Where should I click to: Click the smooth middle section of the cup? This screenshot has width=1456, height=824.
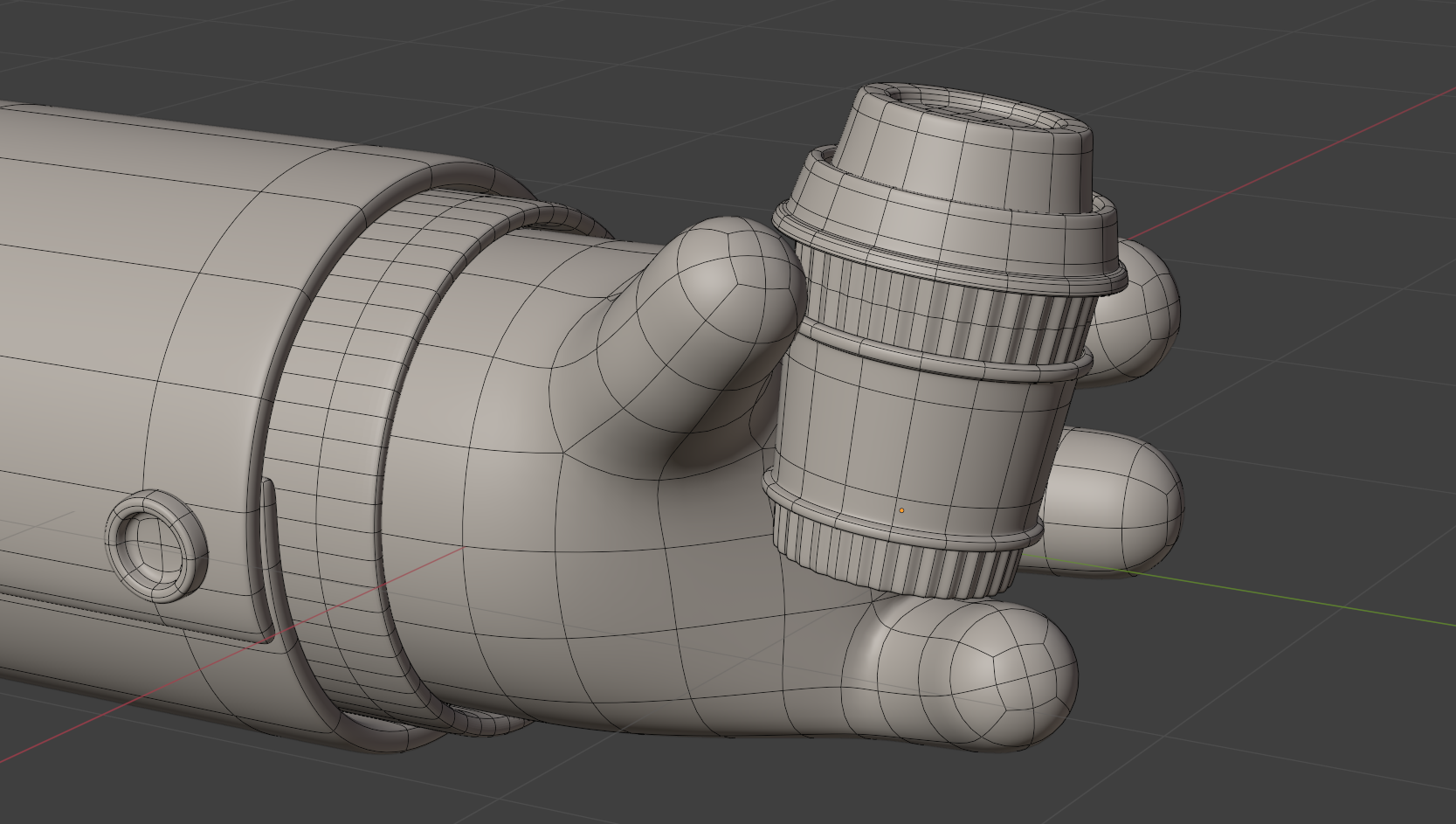pyautogui.click(x=917, y=428)
